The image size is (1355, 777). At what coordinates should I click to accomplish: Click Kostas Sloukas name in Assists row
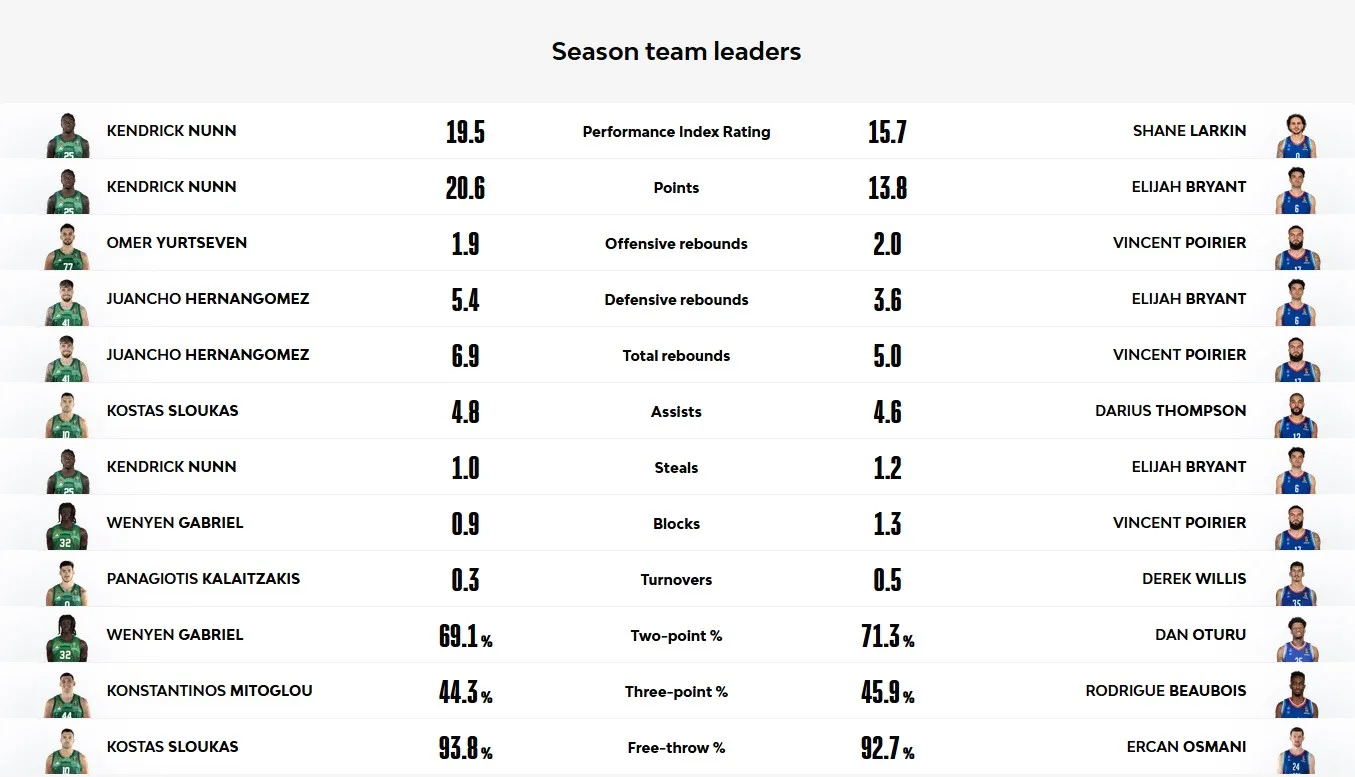point(173,411)
